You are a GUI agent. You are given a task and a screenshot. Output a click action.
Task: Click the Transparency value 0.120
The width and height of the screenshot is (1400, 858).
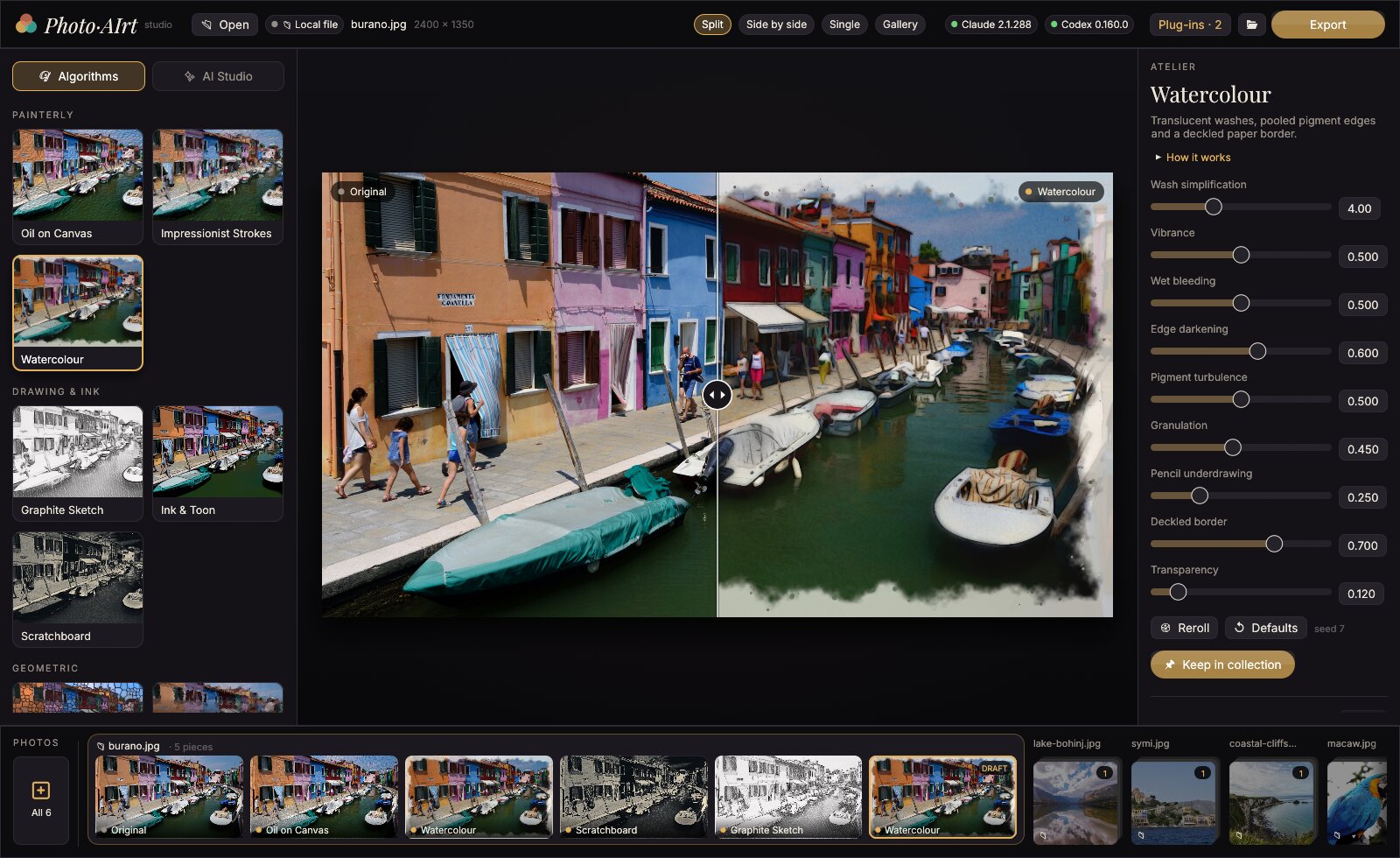click(x=1361, y=594)
